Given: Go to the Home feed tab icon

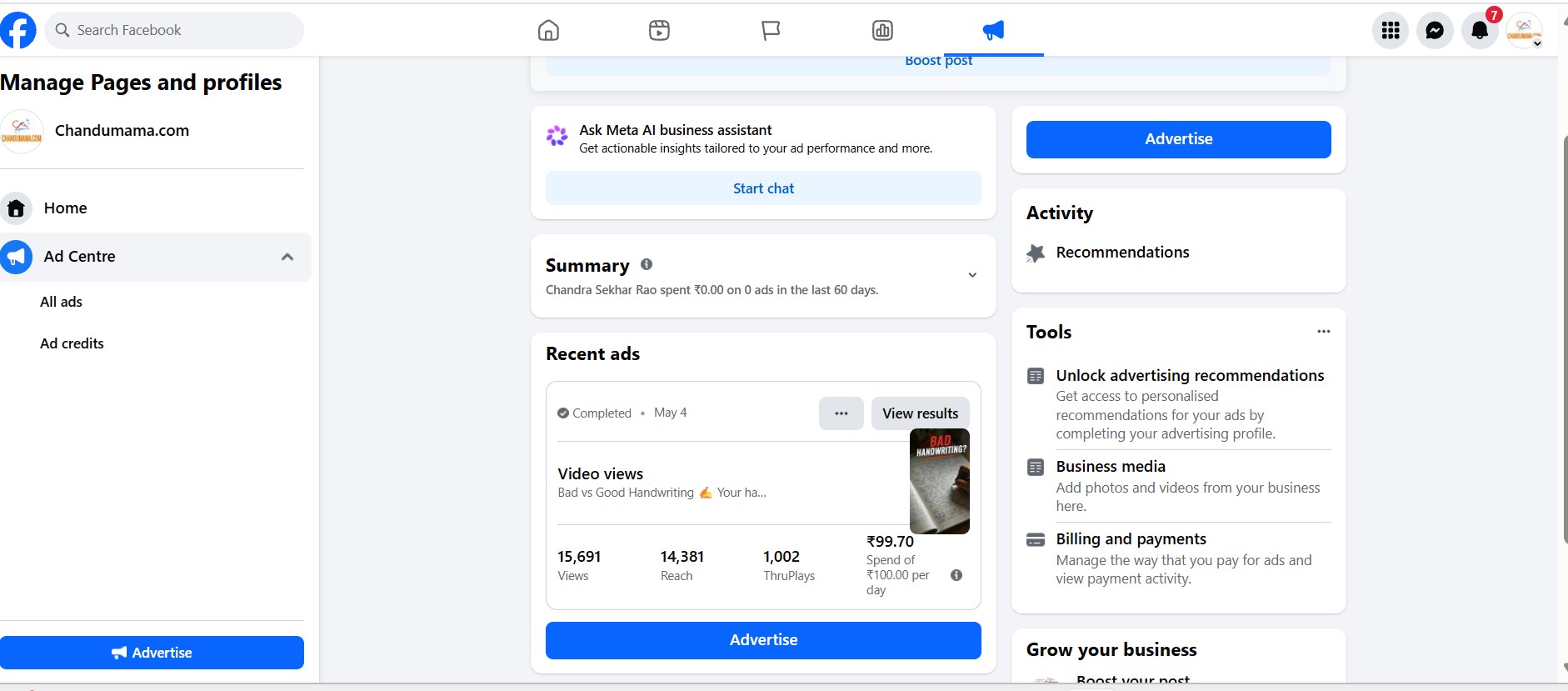Looking at the screenshot, I should coord(548,31).
